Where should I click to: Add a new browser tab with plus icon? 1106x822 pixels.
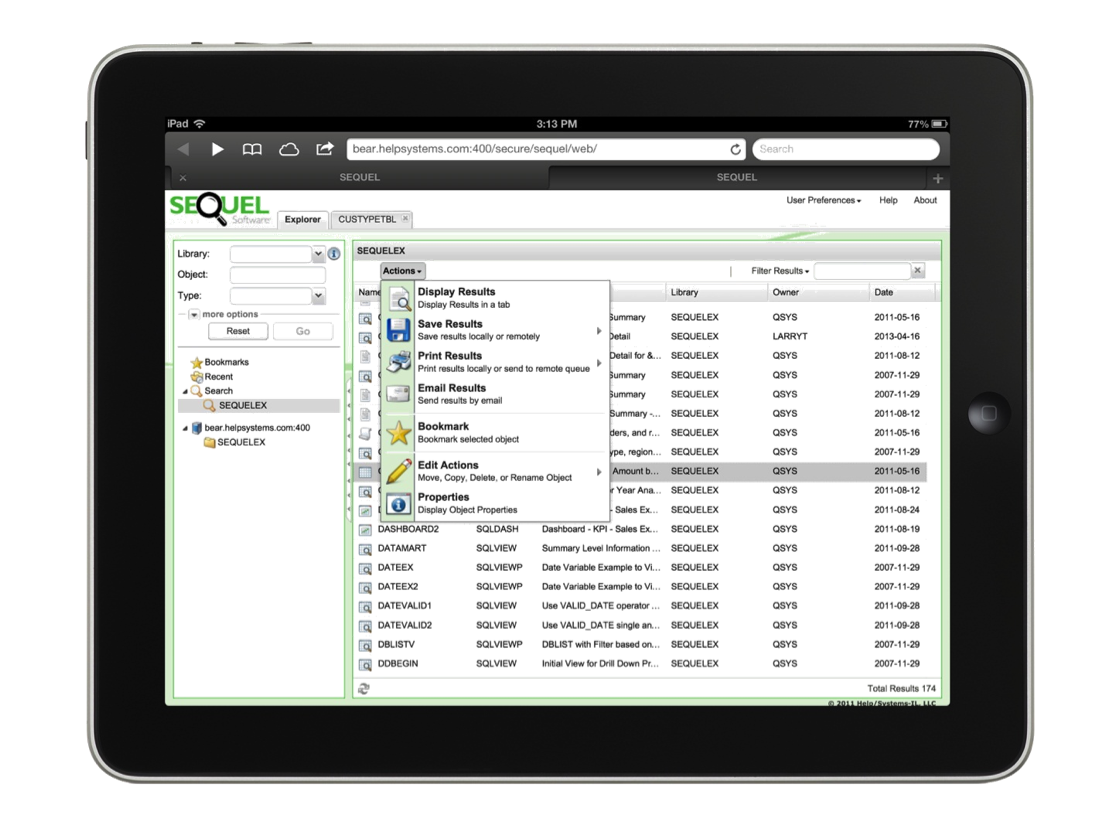[x=937, y=179]
